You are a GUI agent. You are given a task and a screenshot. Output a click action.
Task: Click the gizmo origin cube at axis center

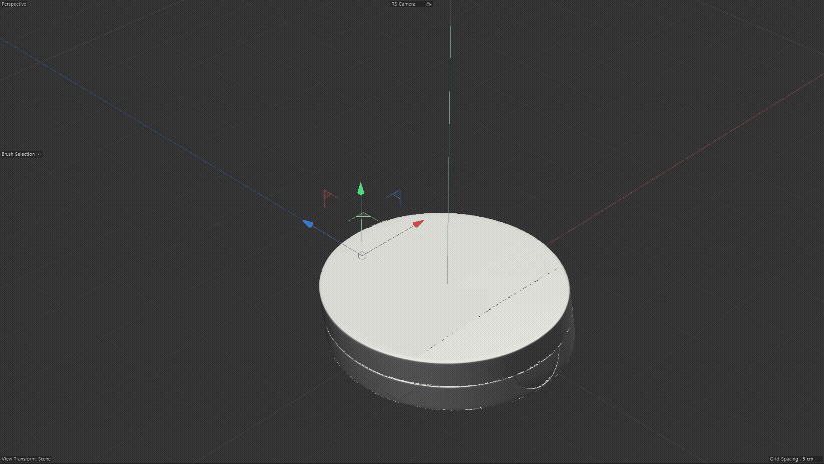(x=362, y=255)
